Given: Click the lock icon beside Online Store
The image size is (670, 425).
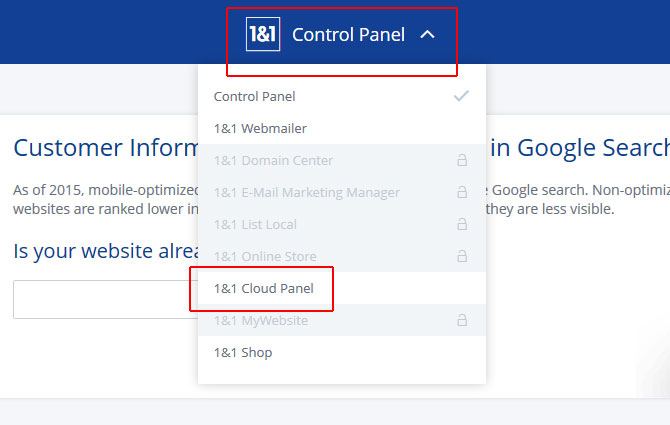Looking at the screenshot, I should (462, 256).
